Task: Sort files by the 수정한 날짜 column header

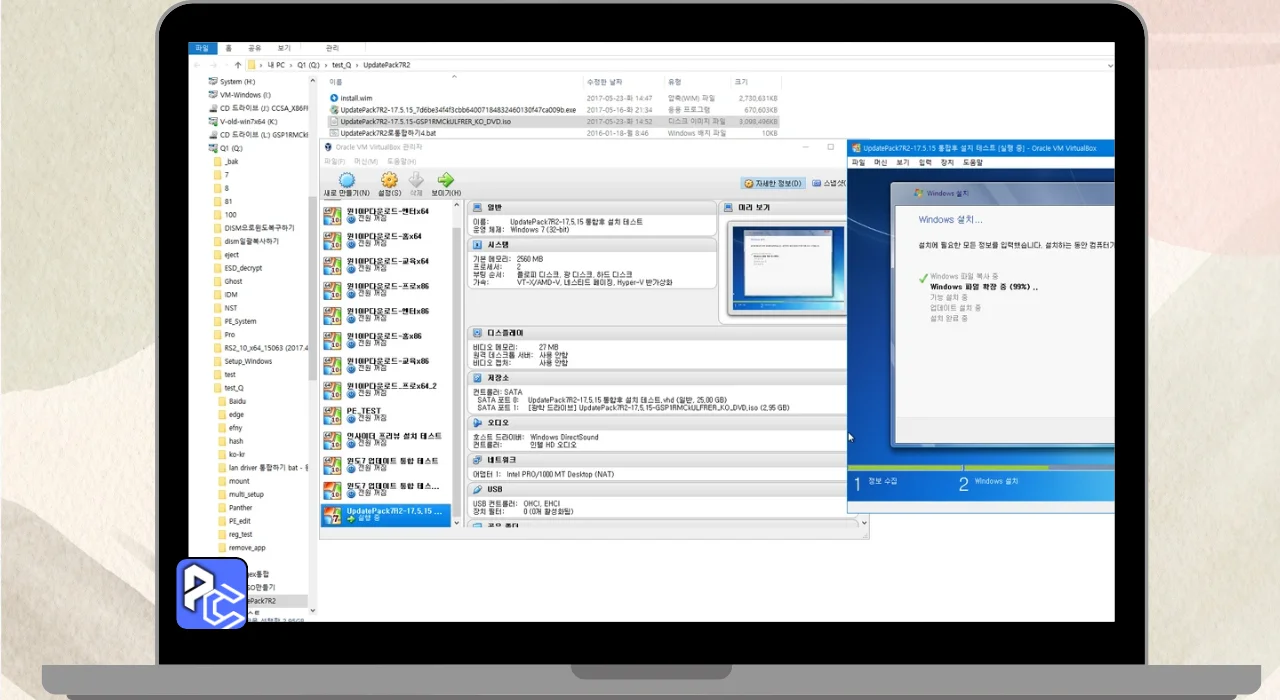Action: 604,82
